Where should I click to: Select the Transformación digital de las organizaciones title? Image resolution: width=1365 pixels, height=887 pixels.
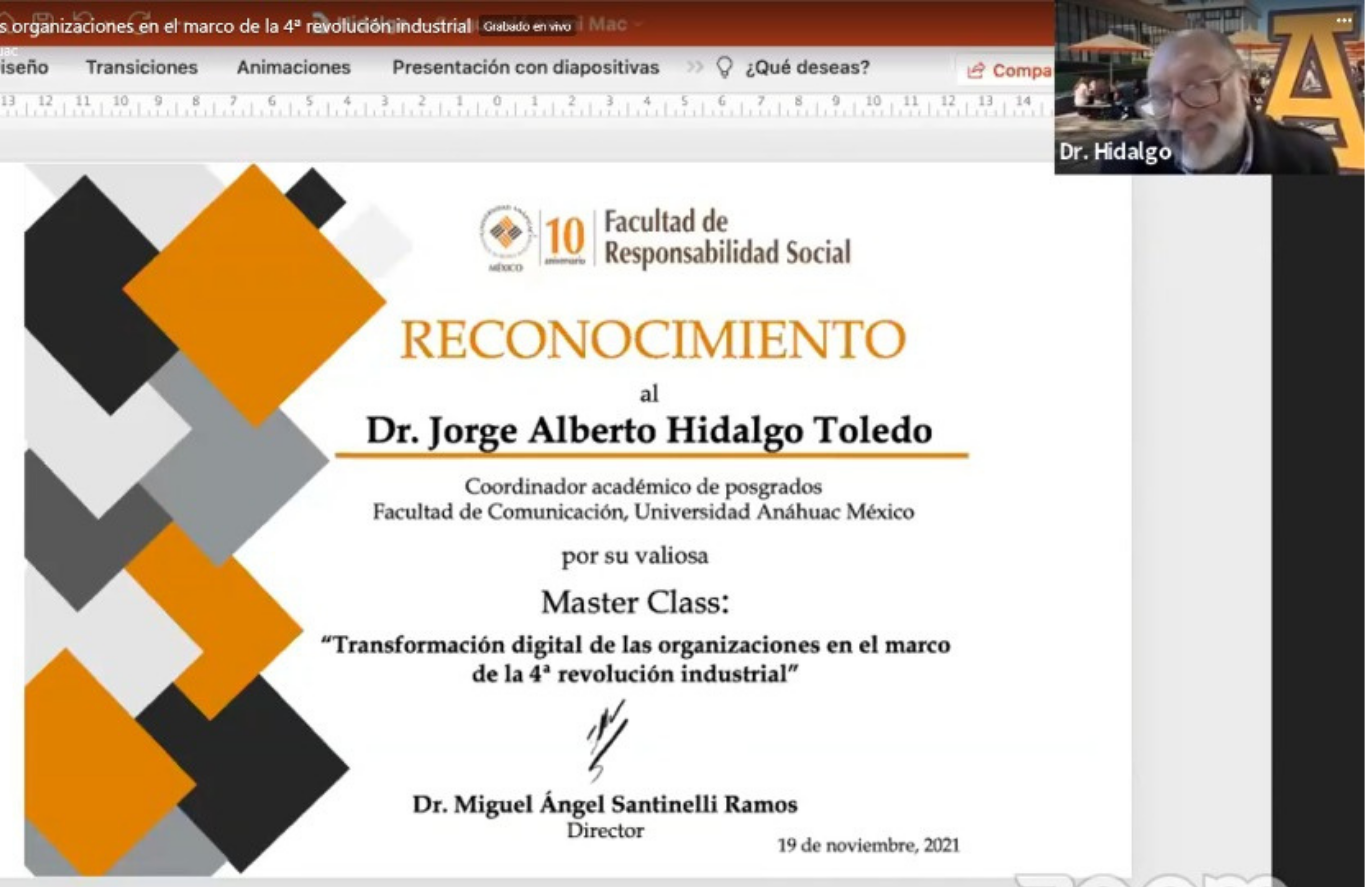635,660
